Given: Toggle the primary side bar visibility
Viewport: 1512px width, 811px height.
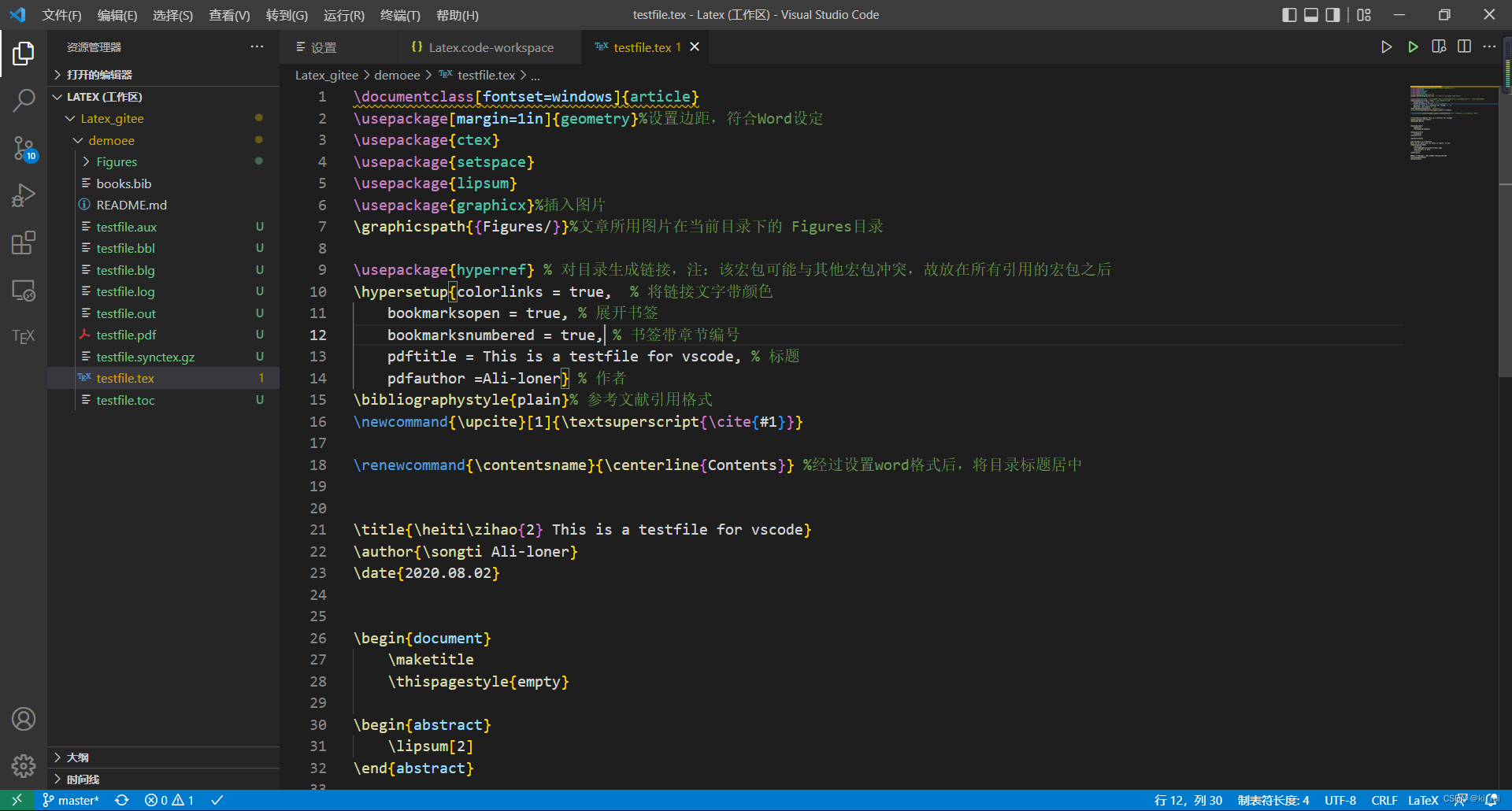Looking at the screenshot, I should (x=1290, y=14).
